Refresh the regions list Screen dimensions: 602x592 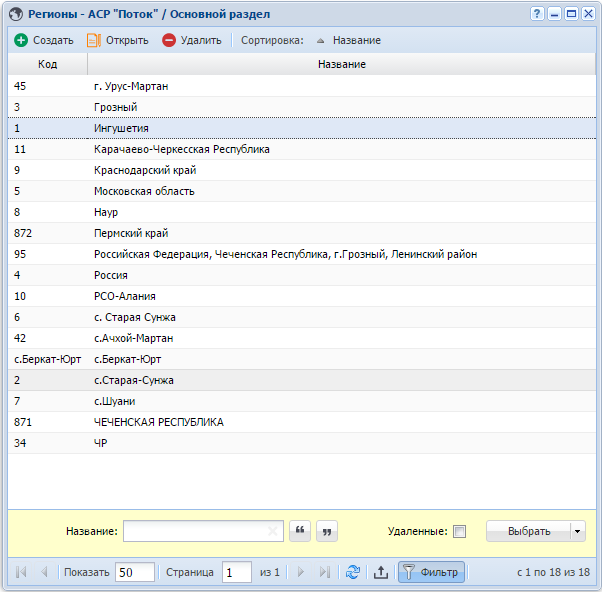352,572
